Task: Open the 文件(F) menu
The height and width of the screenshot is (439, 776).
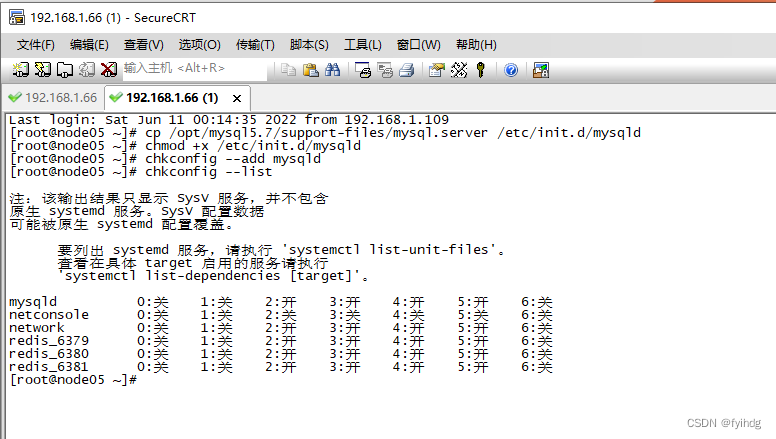Action: tap(35, 45)
